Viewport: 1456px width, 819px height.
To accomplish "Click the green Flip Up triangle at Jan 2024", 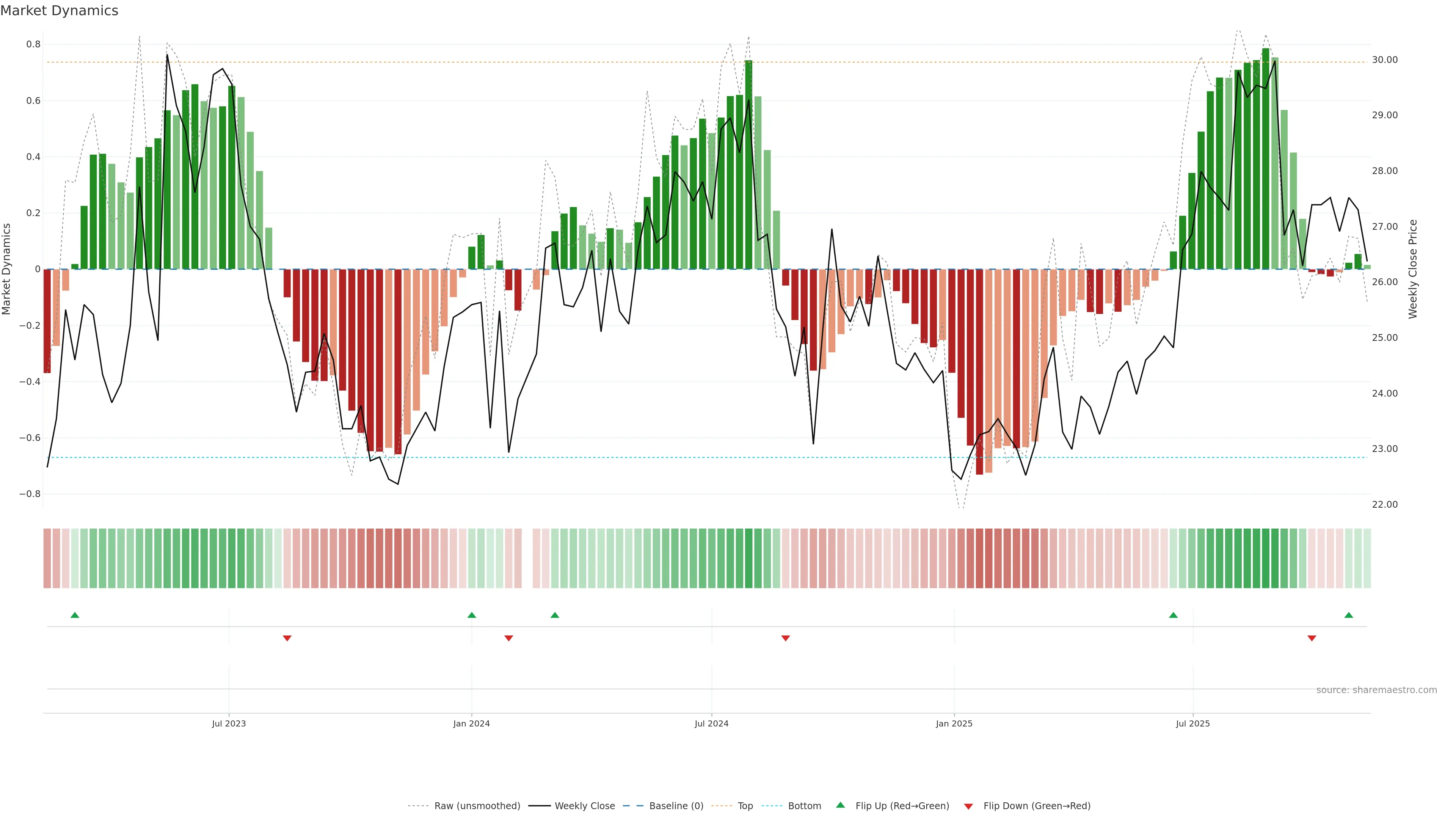I will pos(472,615).
